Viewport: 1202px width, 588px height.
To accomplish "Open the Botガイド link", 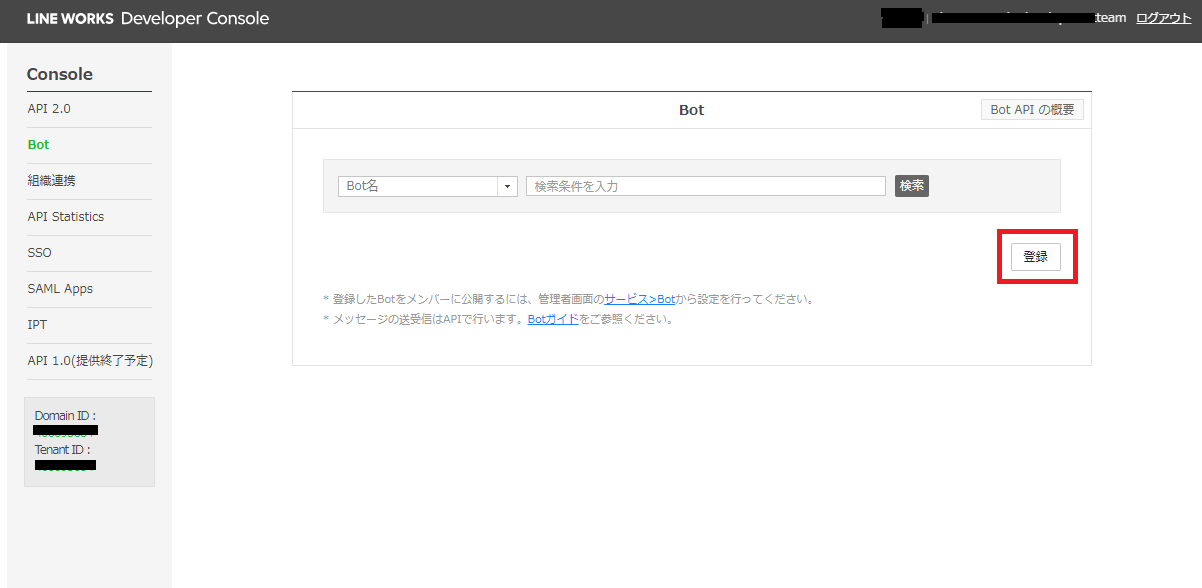I will click(552, 320).
